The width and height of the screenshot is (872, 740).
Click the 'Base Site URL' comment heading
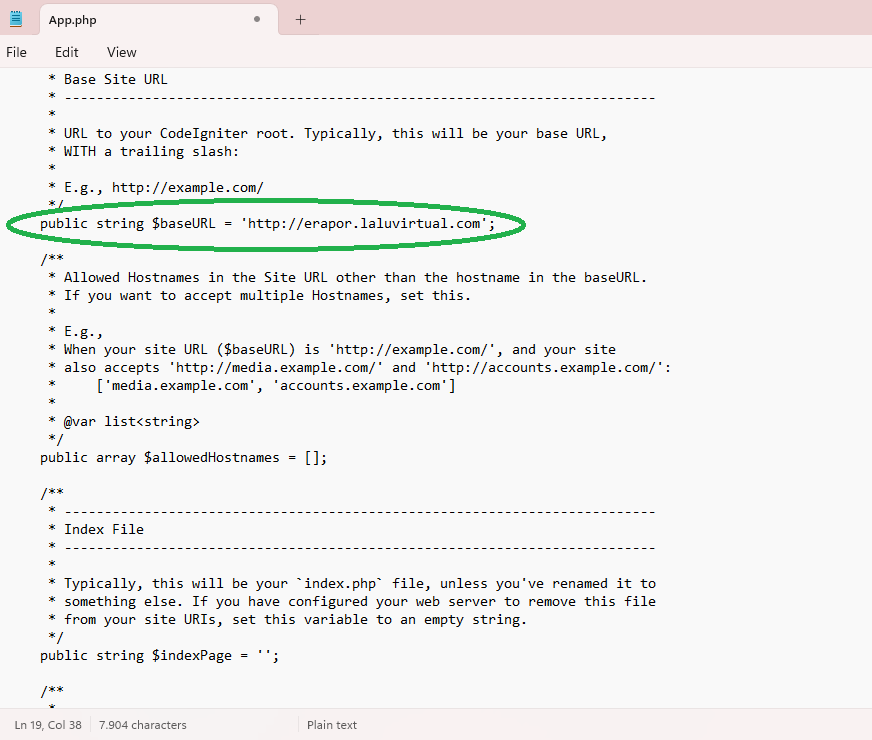(x=115, y=79)
